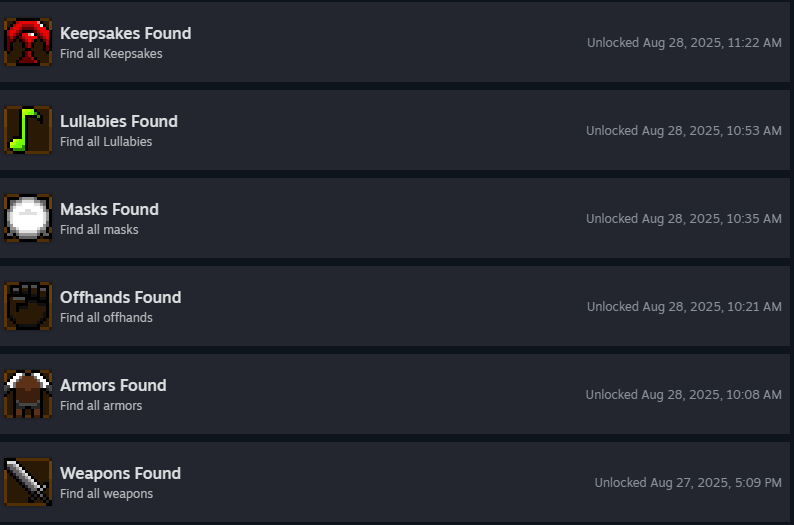This screenshot has width=794, height=525.
Task: Click the red Keepsakes achievement icon
Action: [x=28, y=42]
